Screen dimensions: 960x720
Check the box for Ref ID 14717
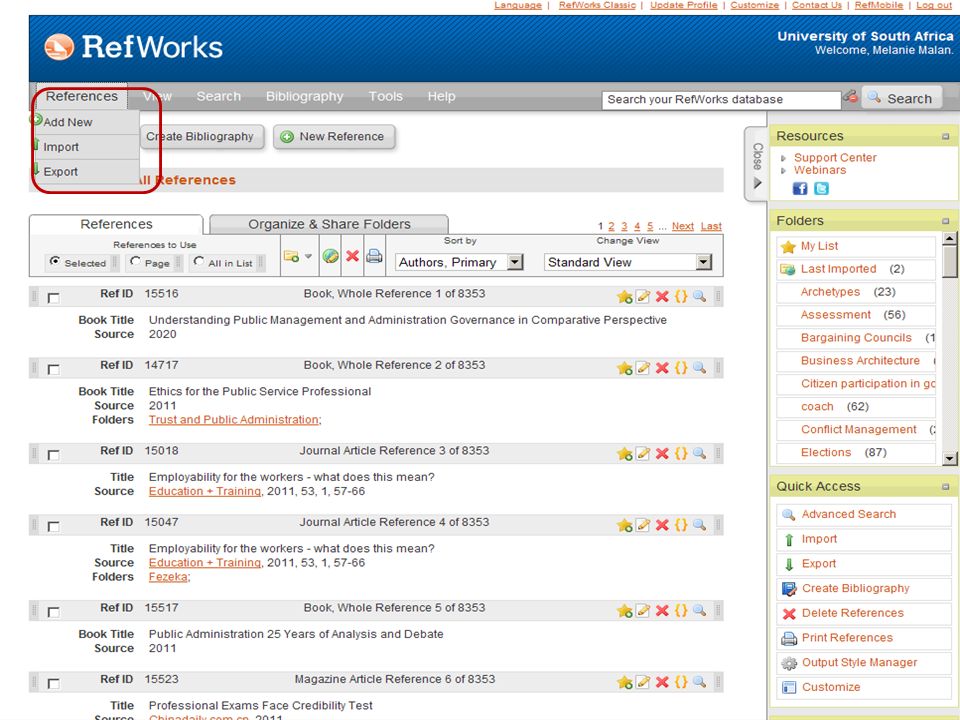pyautogui.click(x=53, y=370)
